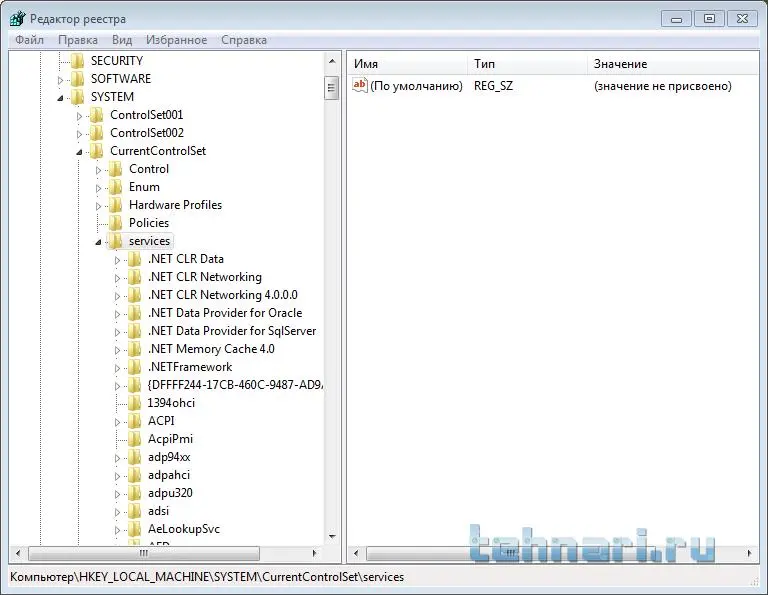Open the Избранное menu
Screen dimensions: 768x595
[x=176, y=40]
